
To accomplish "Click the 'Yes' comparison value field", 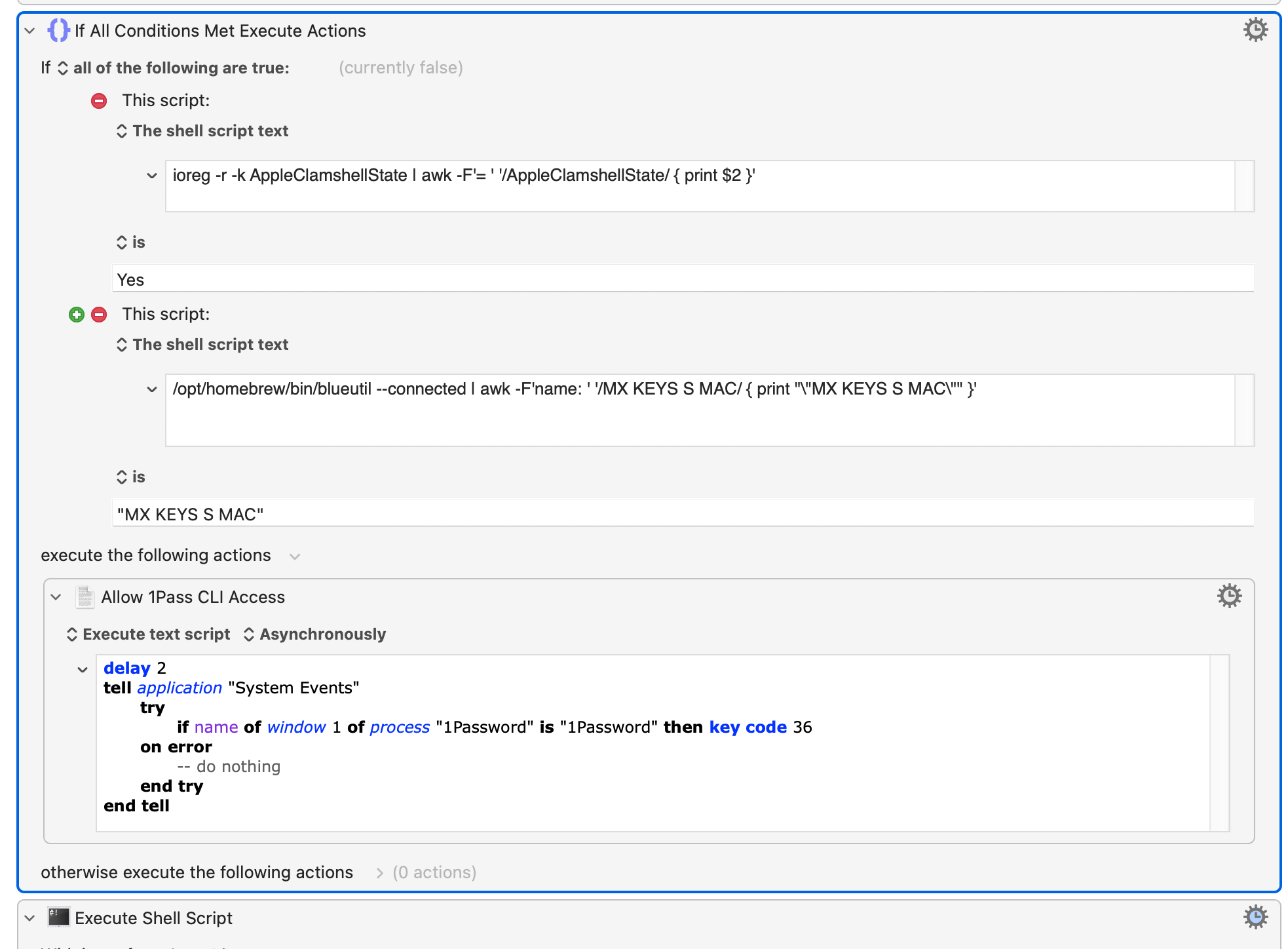I will pyautogui.click(x=683, y=279).
